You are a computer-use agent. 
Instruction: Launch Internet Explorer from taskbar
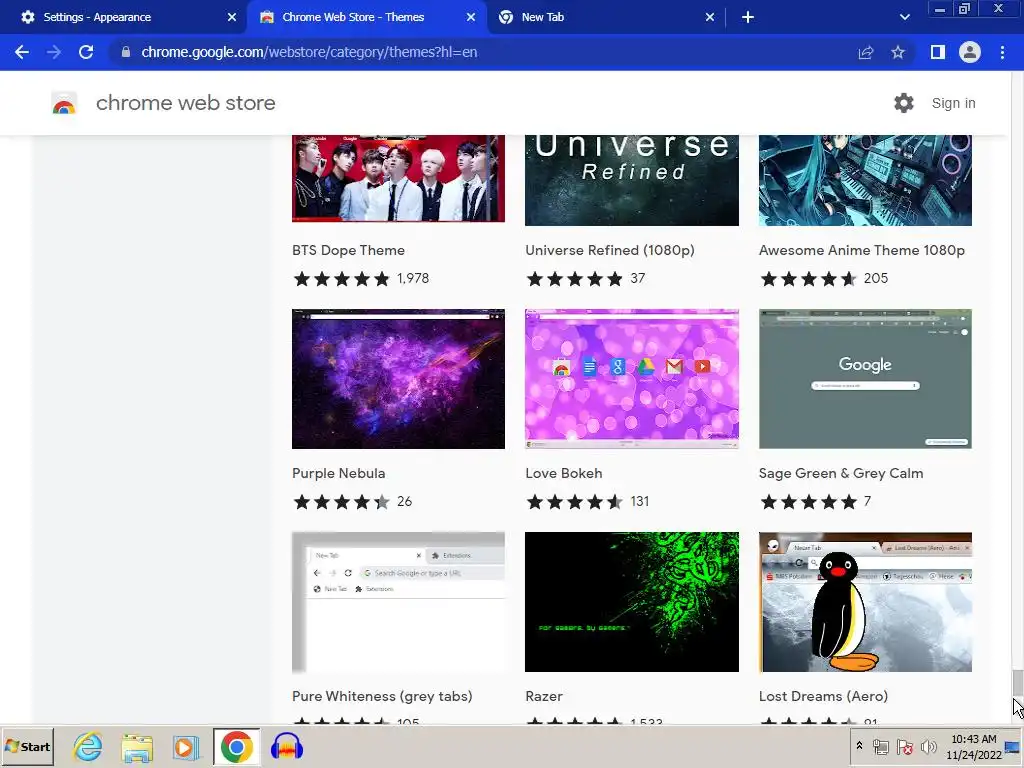point(88,747)
